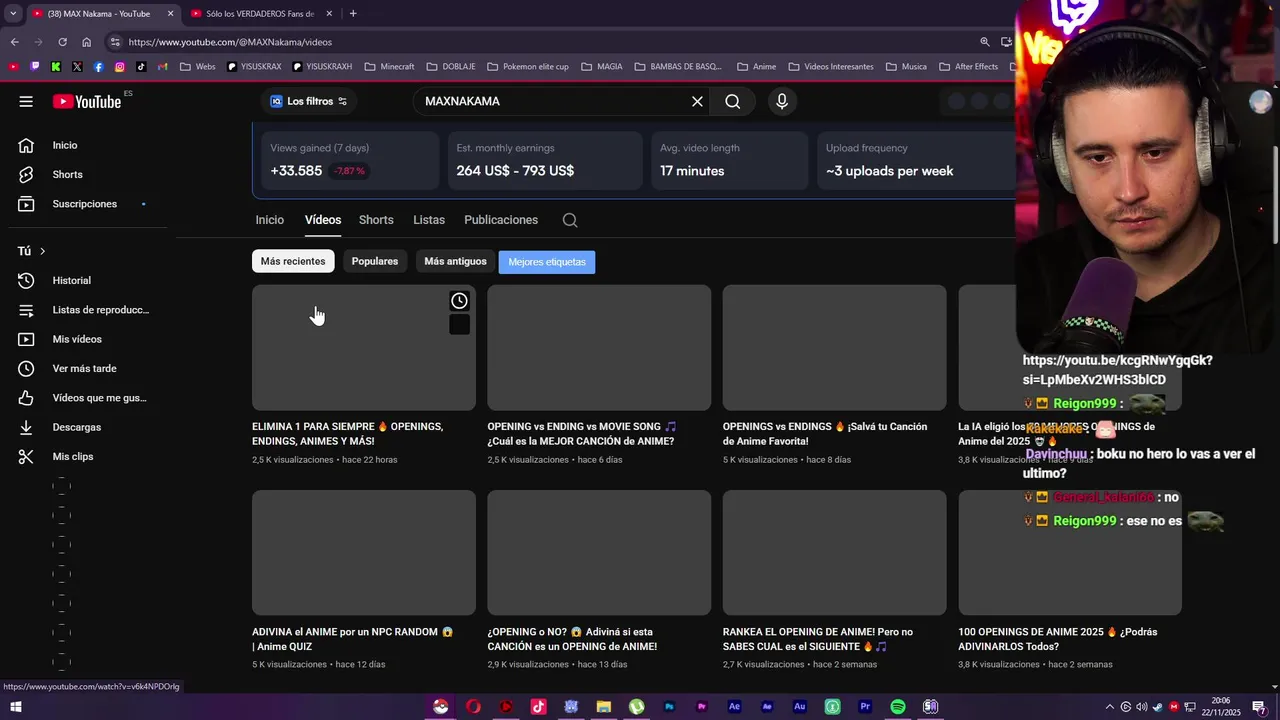This screenshot has height=720, width=1280.
Task: Start voice search with the microphone
Action: (x=782, y=101)
